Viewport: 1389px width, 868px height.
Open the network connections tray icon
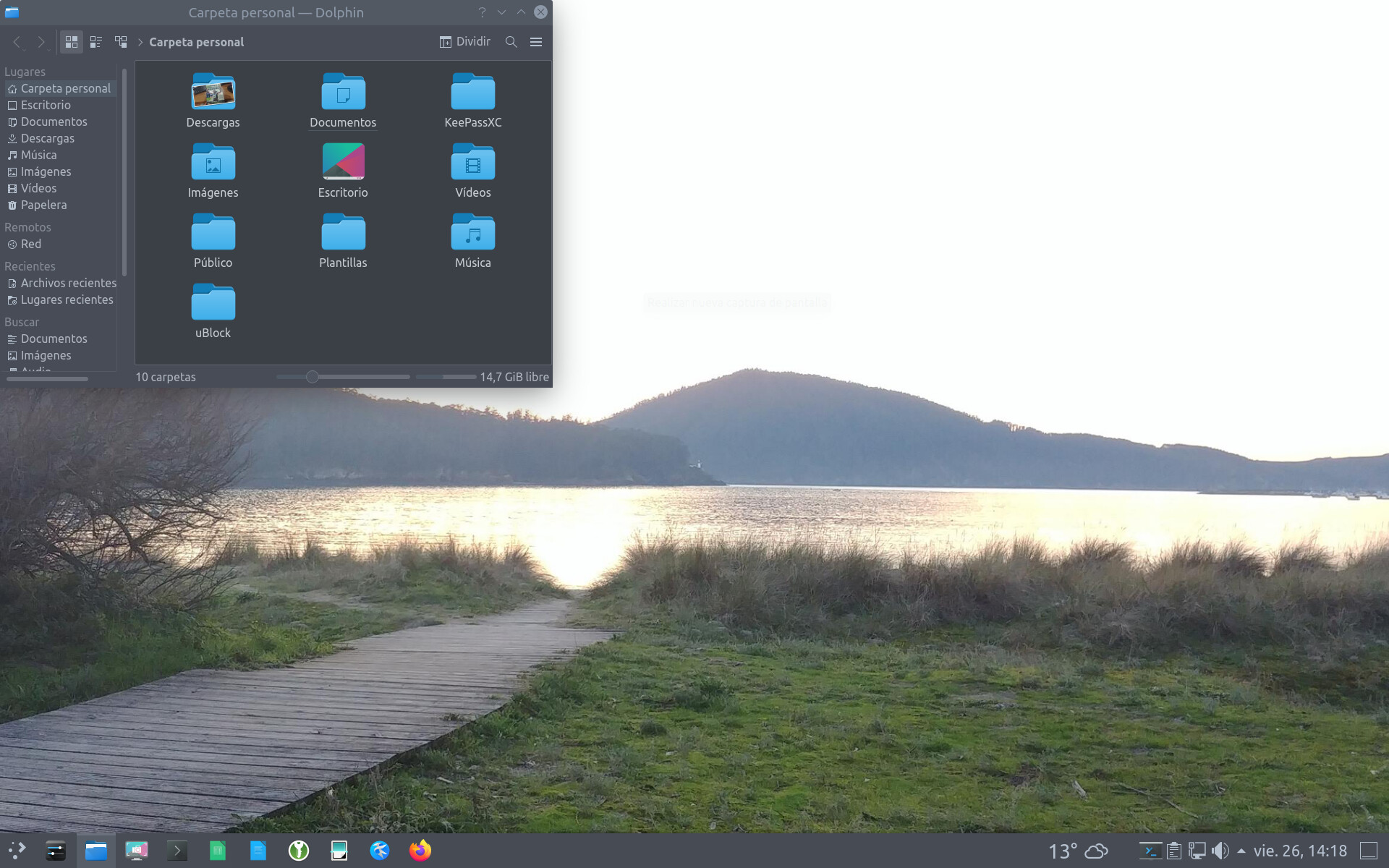(1197, 851)
